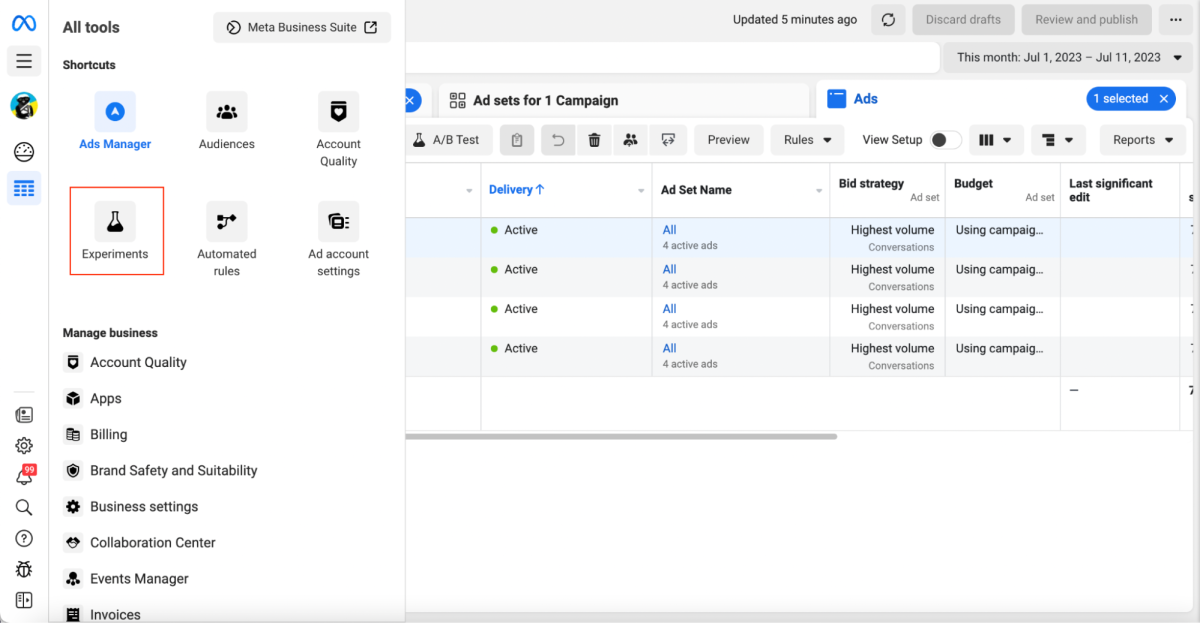Image resolution: width=1200 pixels, height=623 pixels.
Task: Open the Help question mark icon
Action: pos(24,538)
